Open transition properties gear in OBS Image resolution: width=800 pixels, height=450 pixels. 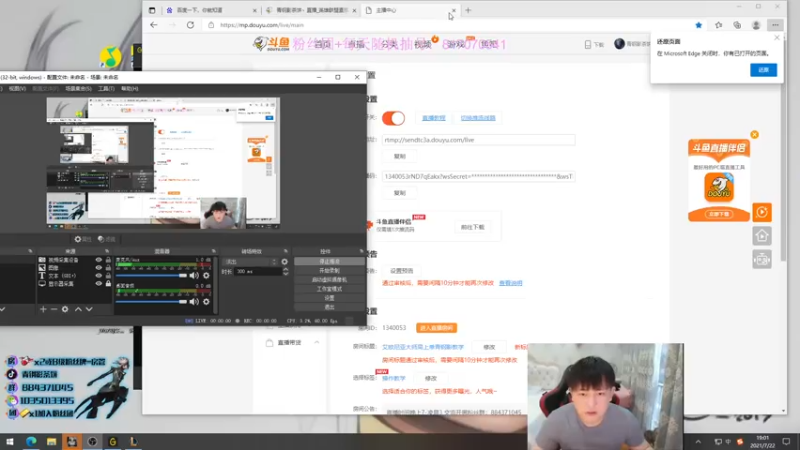285,262
